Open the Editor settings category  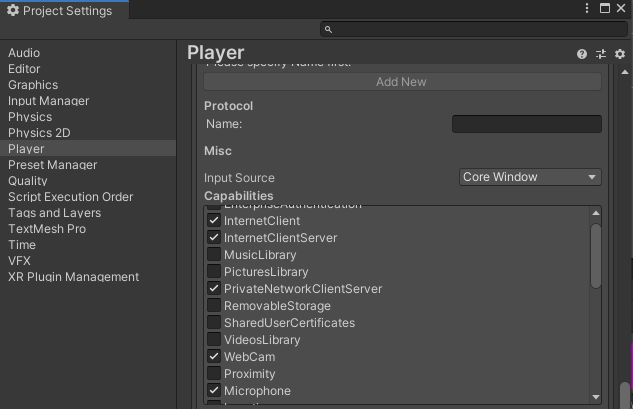(x=88, y=69)
